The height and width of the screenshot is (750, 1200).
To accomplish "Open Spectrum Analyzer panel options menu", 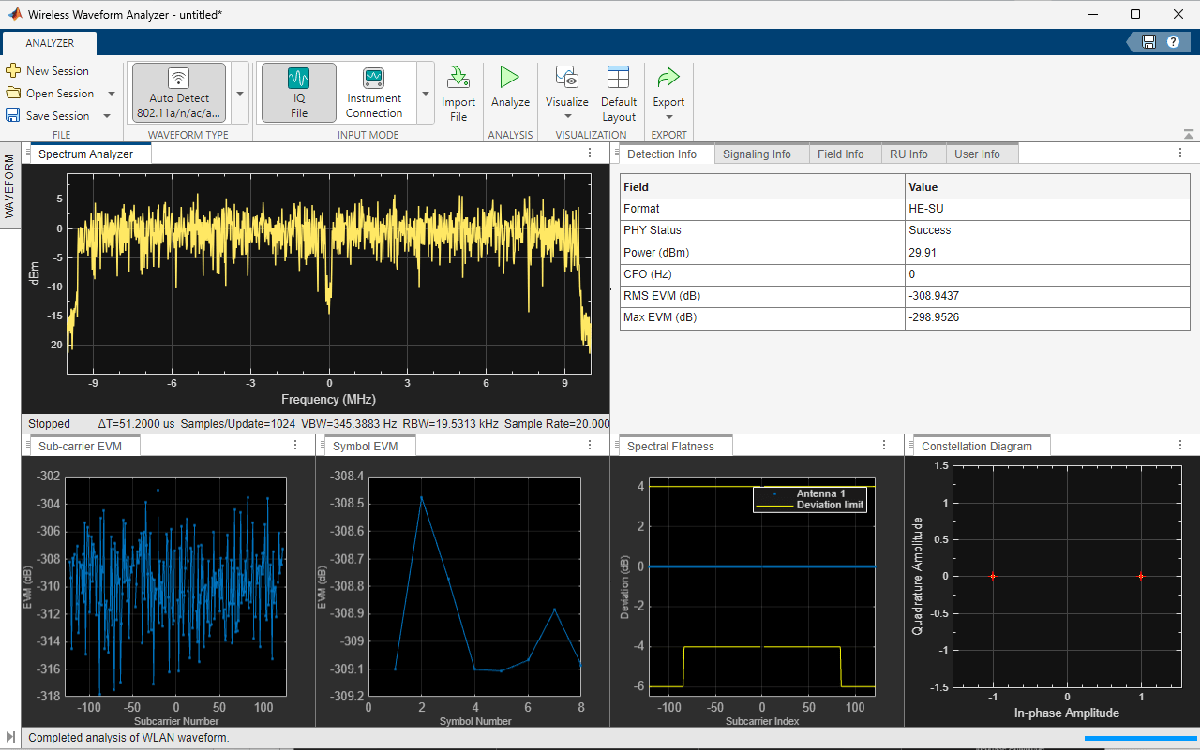I will (x=589, y=154).
